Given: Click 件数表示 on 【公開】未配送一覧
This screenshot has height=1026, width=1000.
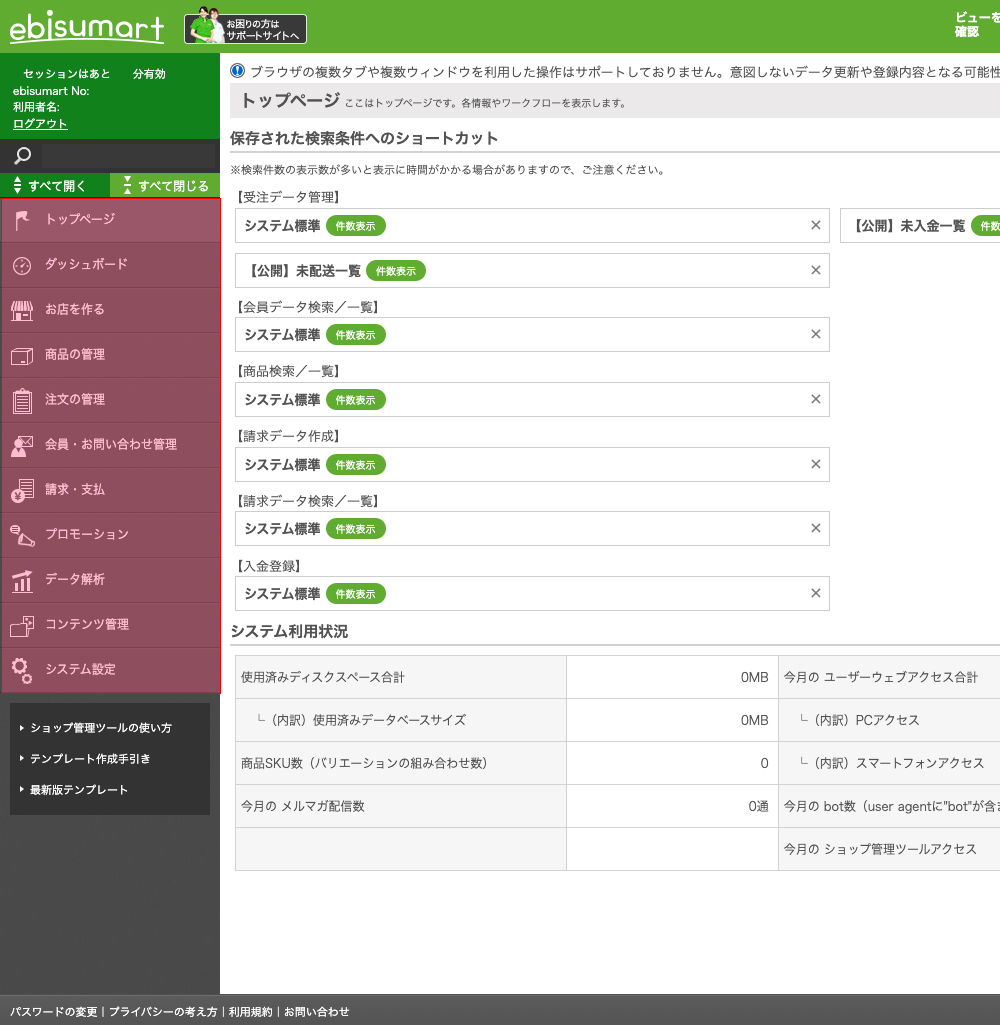Looking at the screenshot, I should [x=396, y=271].
